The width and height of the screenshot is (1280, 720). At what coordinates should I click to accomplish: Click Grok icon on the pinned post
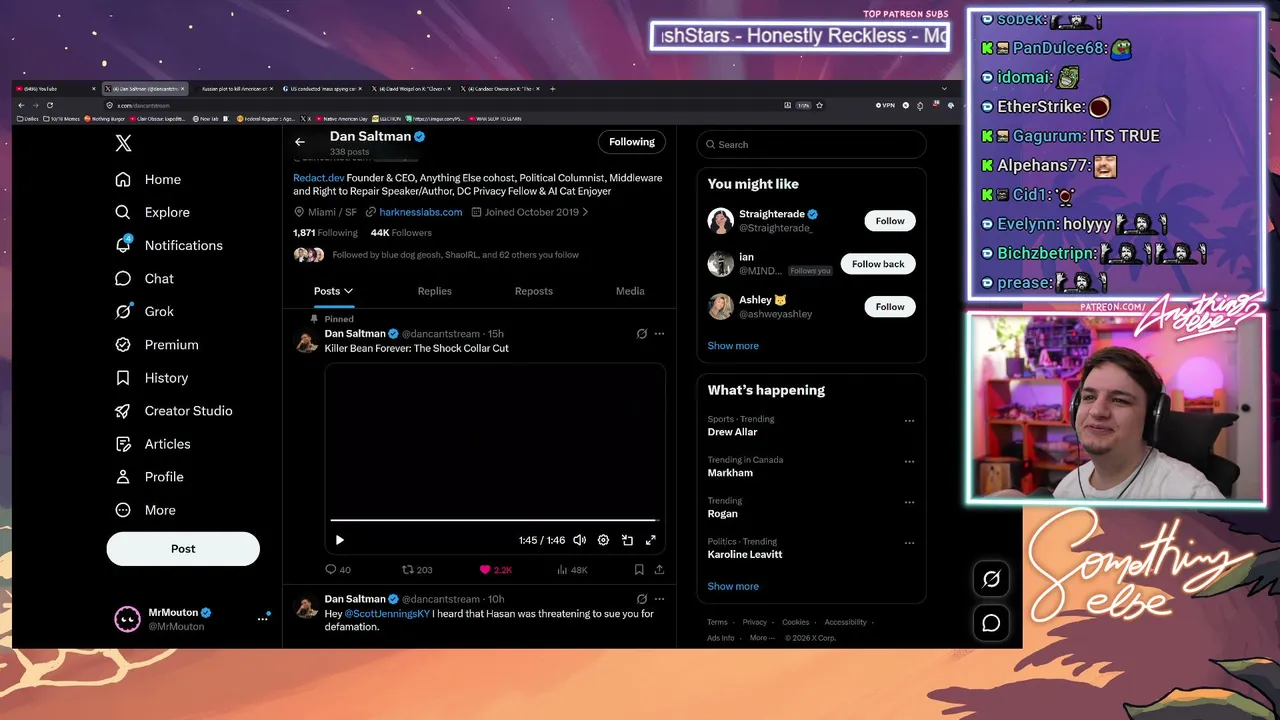tap(642, 334)
